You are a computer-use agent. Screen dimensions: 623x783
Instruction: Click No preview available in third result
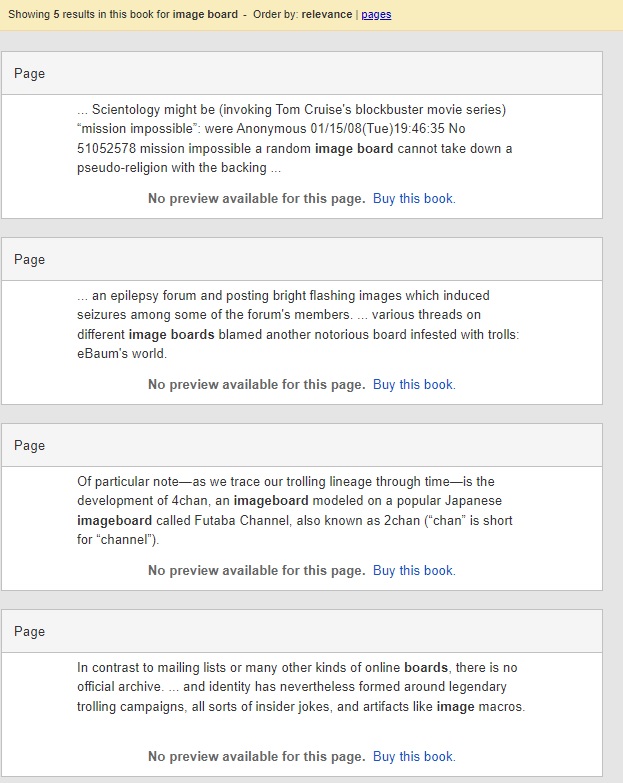pyautogui.click(x=256, y=570)
